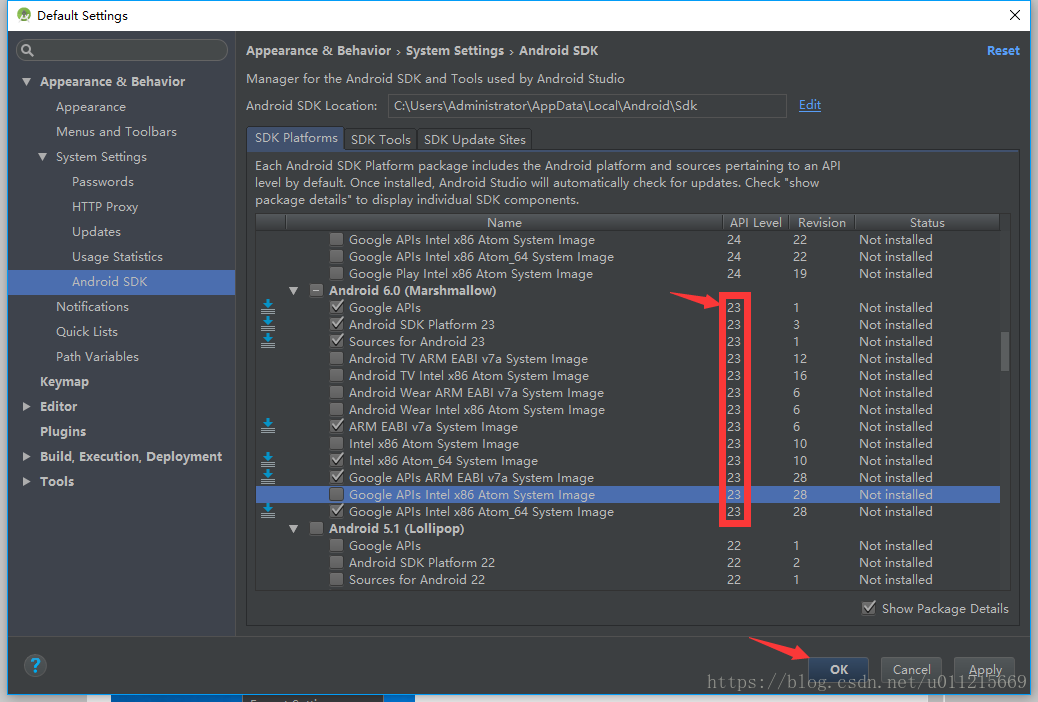The height and width of the screenshot is (702, 1038).
Task: Open Passwords settings
Action: click(x=103, y=181)
